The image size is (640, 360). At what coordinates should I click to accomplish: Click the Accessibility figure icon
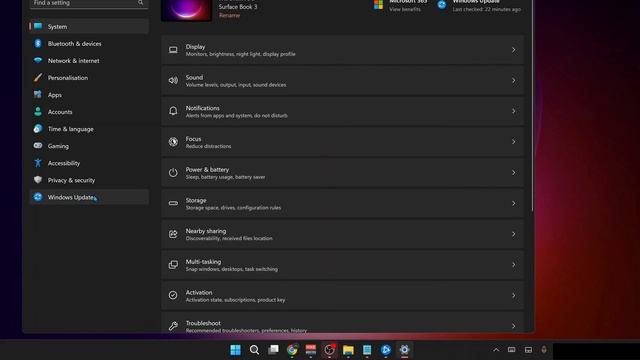pyautogui.click(x=38, y=163)
